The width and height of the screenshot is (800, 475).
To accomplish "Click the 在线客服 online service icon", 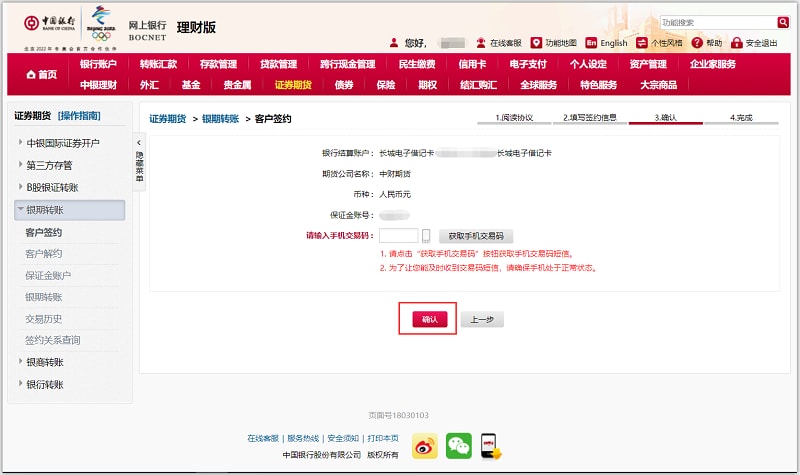I will (x=481, y=43).
